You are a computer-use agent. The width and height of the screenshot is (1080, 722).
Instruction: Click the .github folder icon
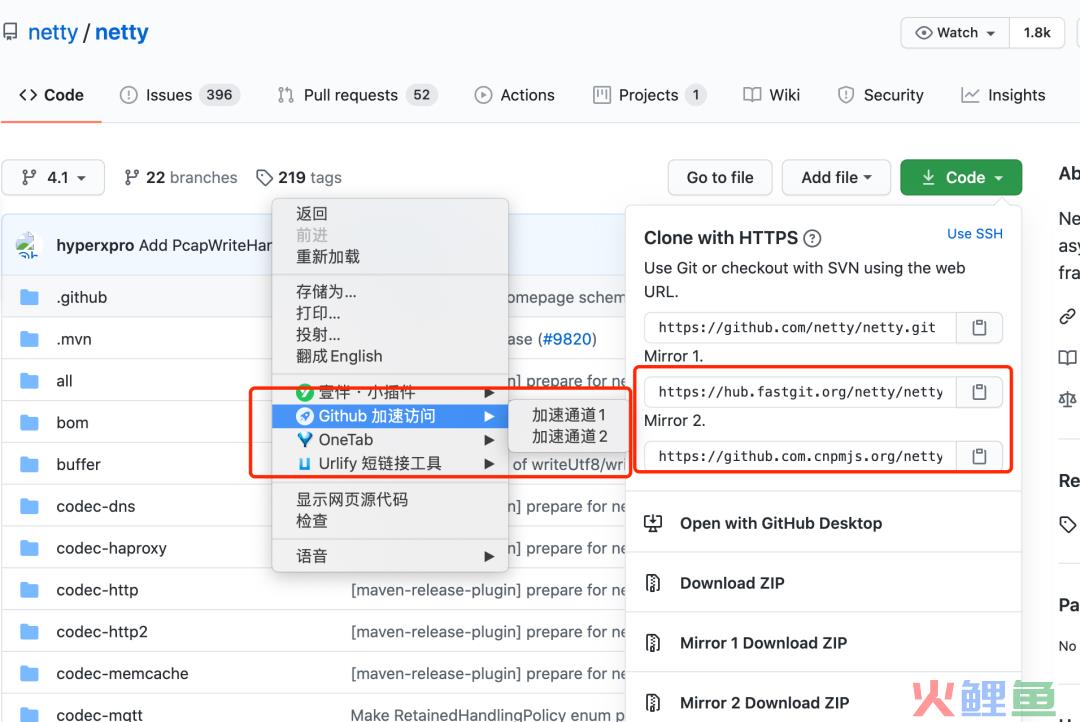tap(29, 297)
